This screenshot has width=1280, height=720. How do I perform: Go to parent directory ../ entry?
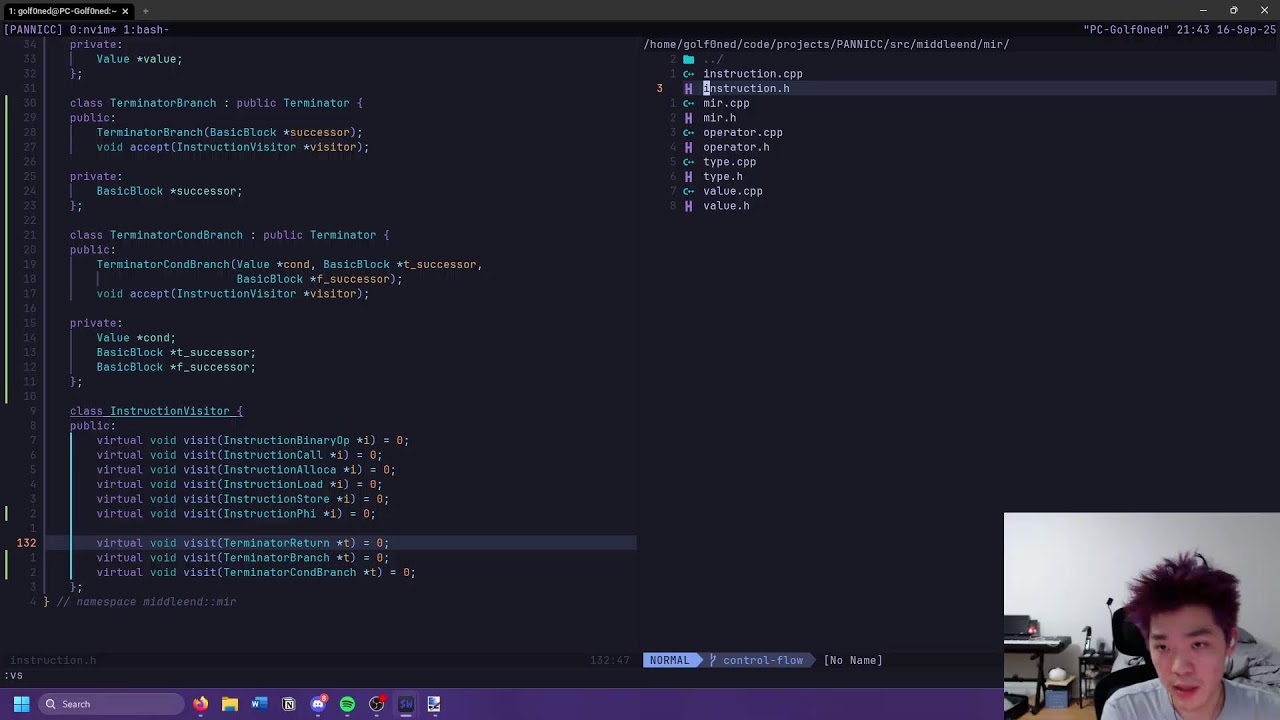point(713,59)
